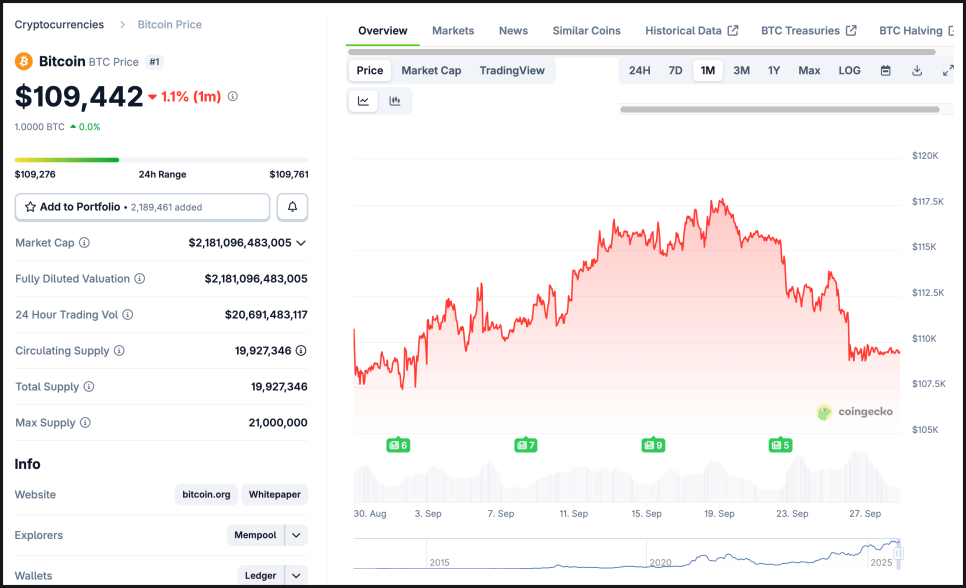Click the Total Supply 19,927,346 value
Screen dimensions: 966x588
pyautogui.click(x=279, y=386)
